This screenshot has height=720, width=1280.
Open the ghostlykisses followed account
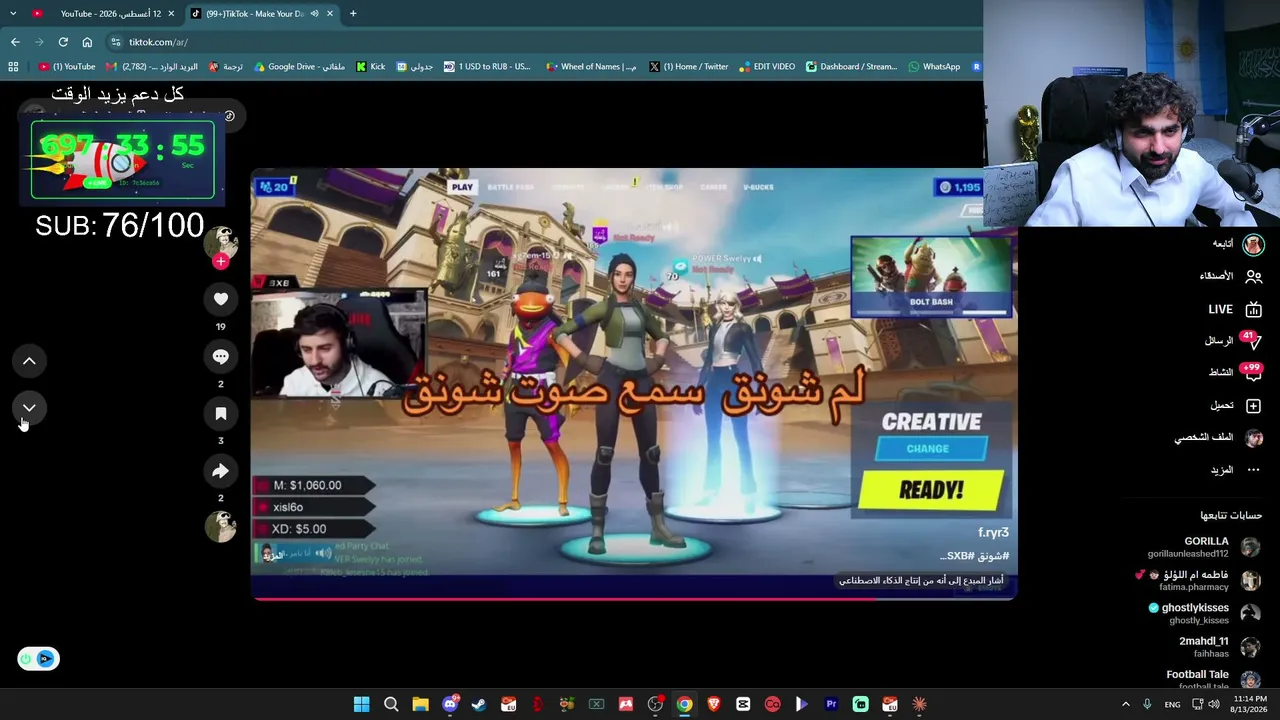(1204, 614)
